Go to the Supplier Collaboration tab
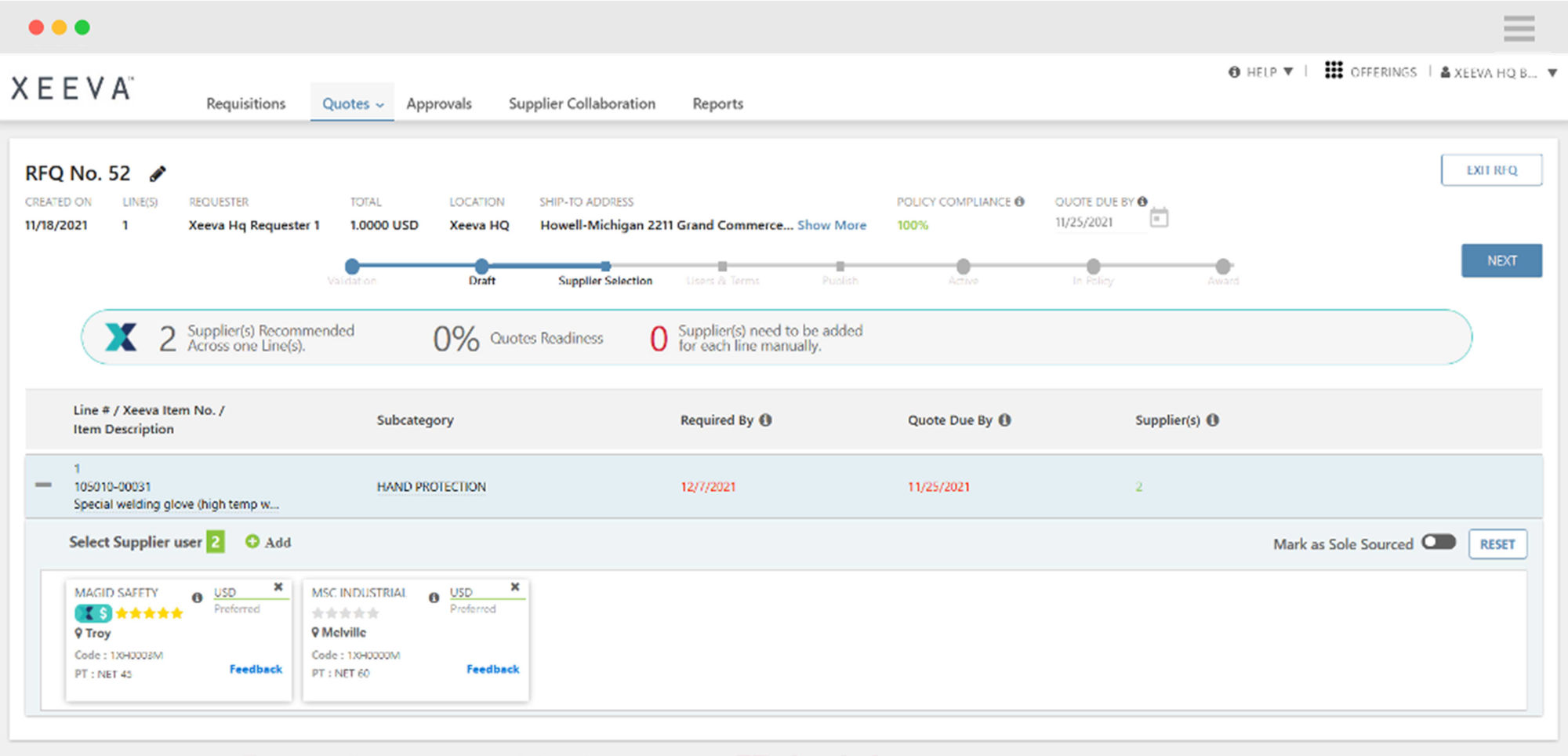 [582, 104]
